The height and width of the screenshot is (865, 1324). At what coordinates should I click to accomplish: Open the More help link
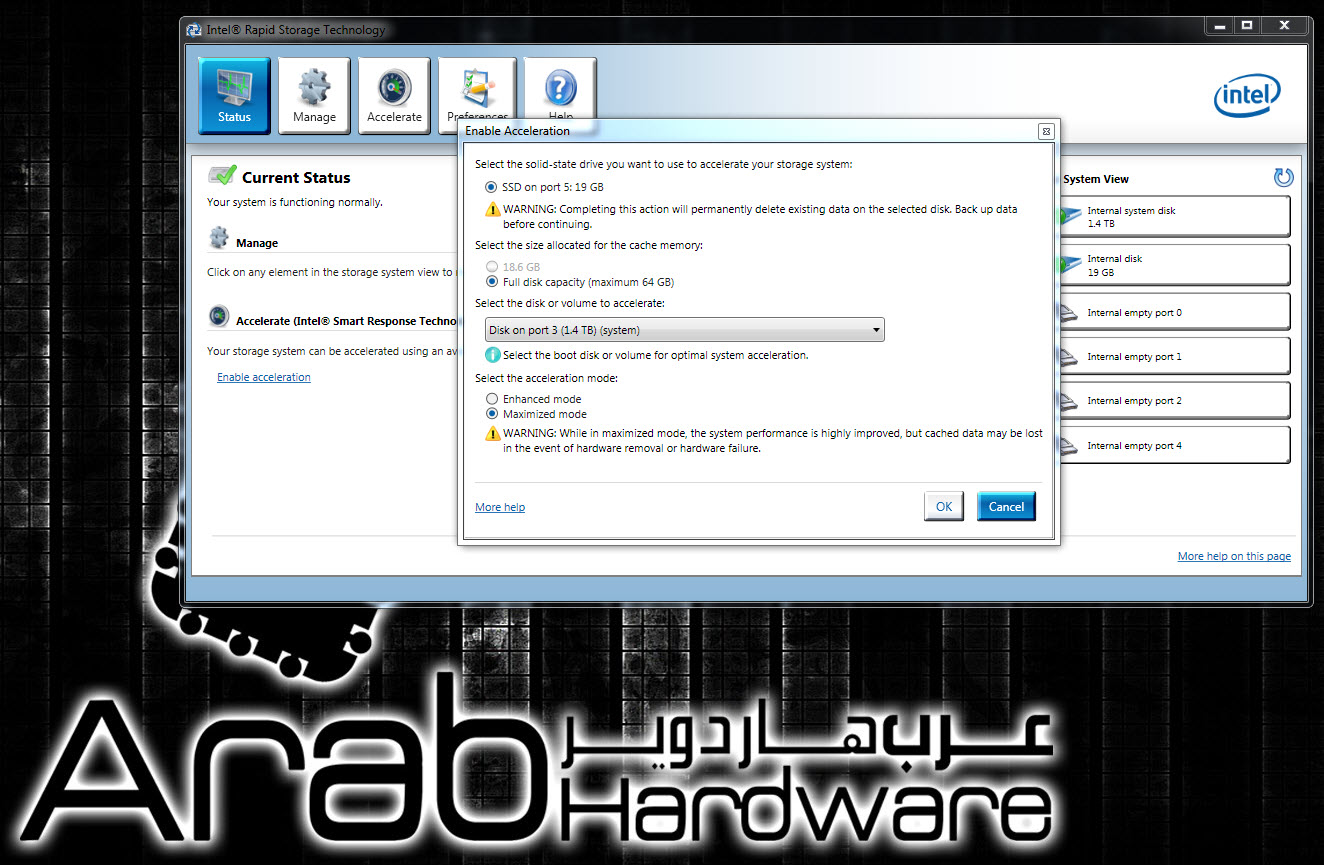point(500,508)
